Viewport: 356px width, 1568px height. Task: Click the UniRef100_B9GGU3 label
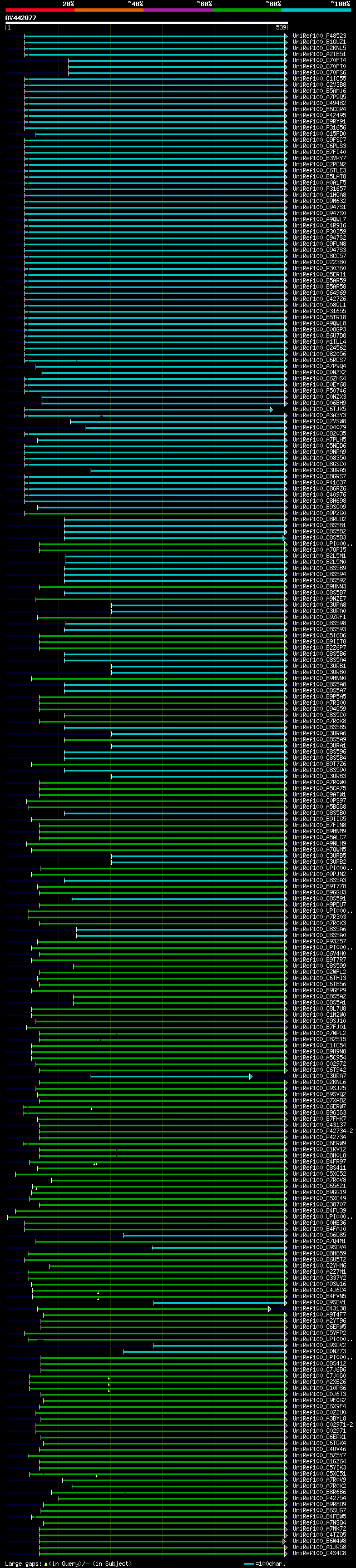tap(319, 892)
